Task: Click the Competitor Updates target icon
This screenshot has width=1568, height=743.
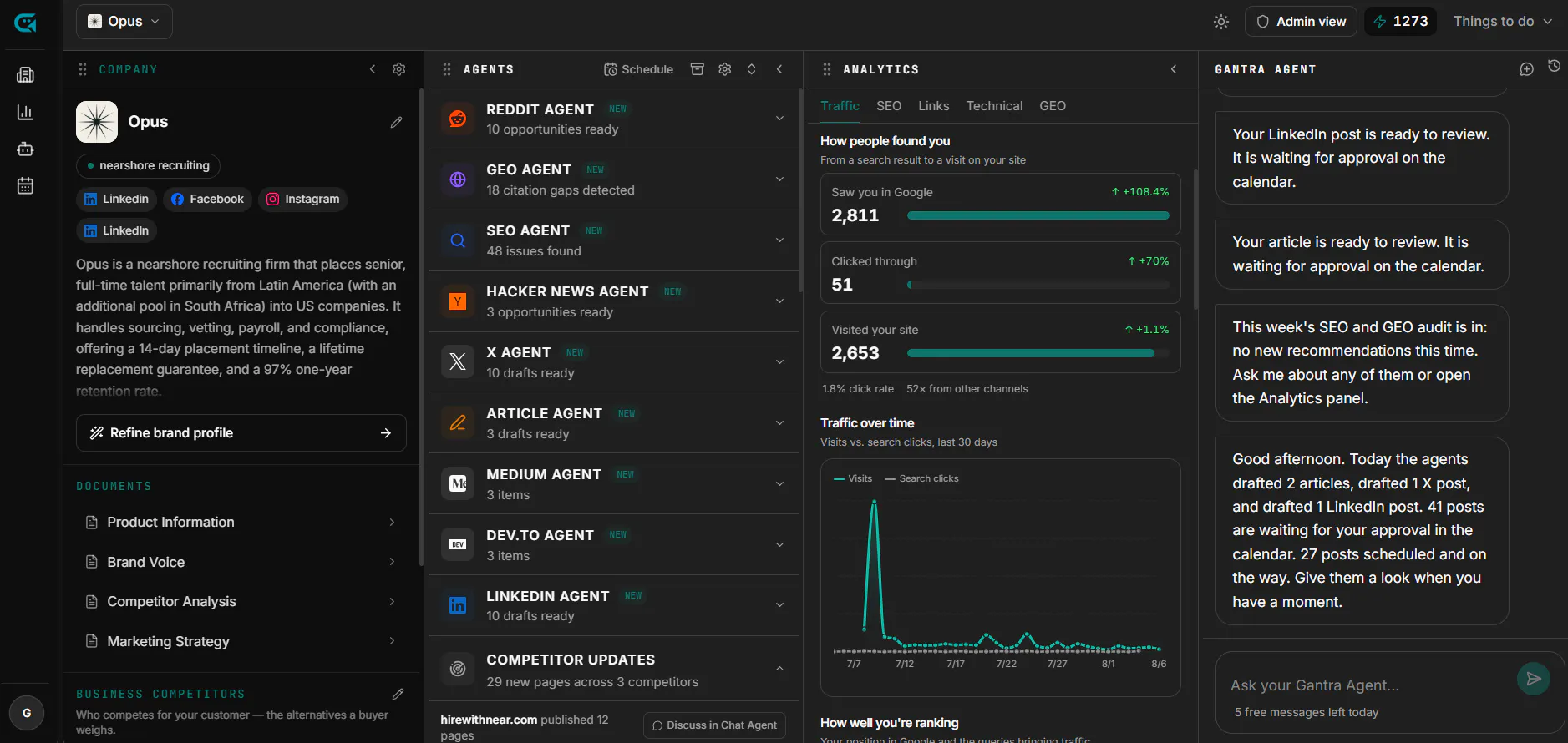Action: [458, 669]
